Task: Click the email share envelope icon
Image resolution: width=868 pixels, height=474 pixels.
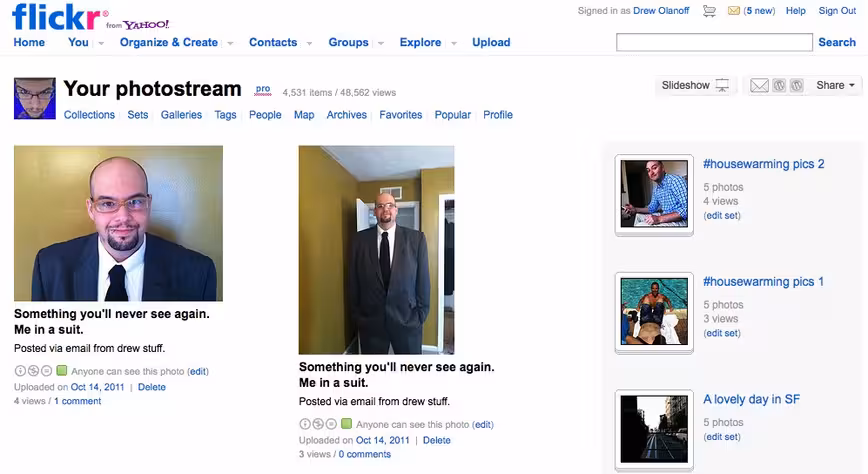Action: [x=759, y=85]
